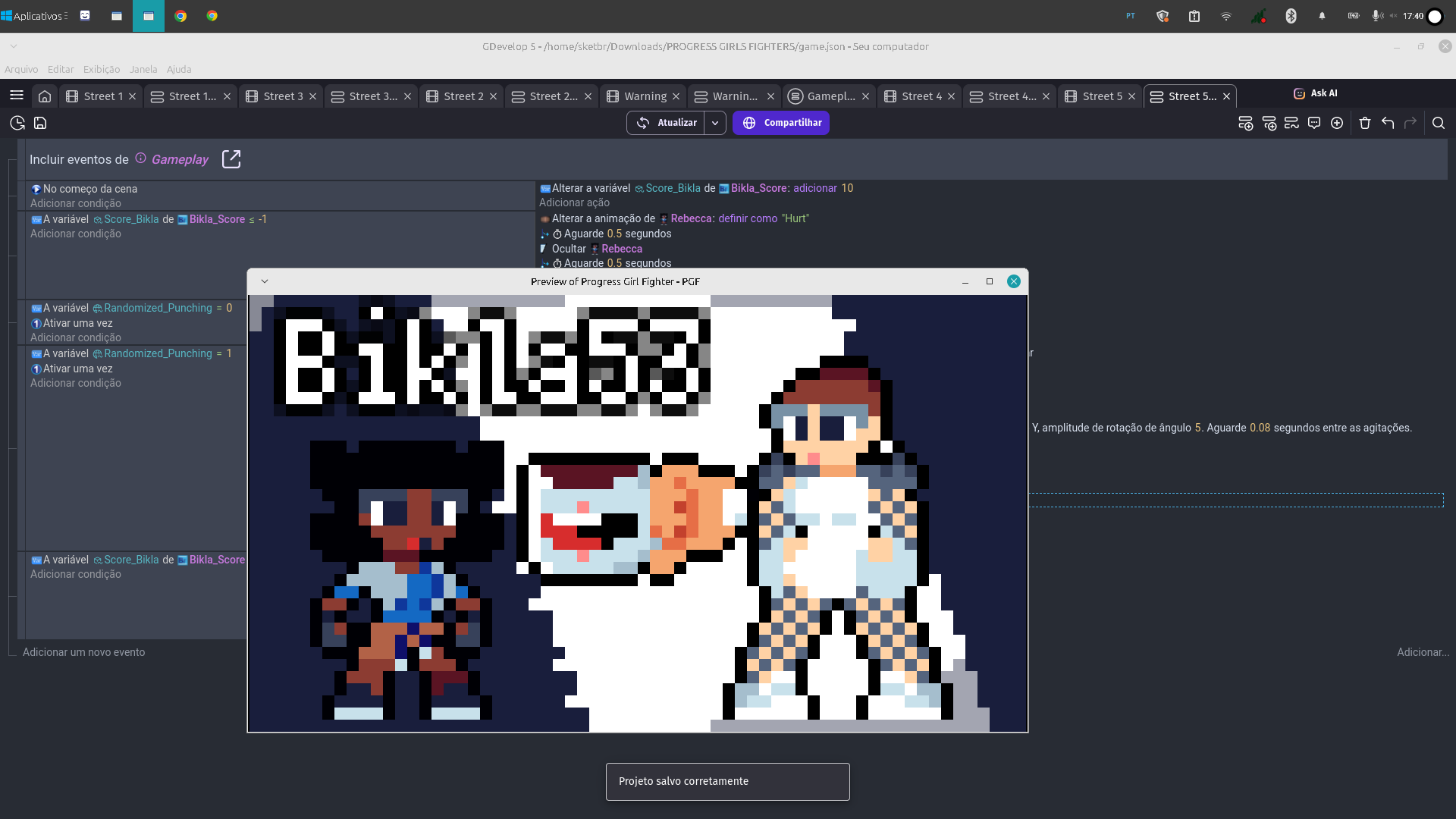This screenshot has width=1456, height=819.
Task: Open the search events magnifier
Action: (1439, 123)
